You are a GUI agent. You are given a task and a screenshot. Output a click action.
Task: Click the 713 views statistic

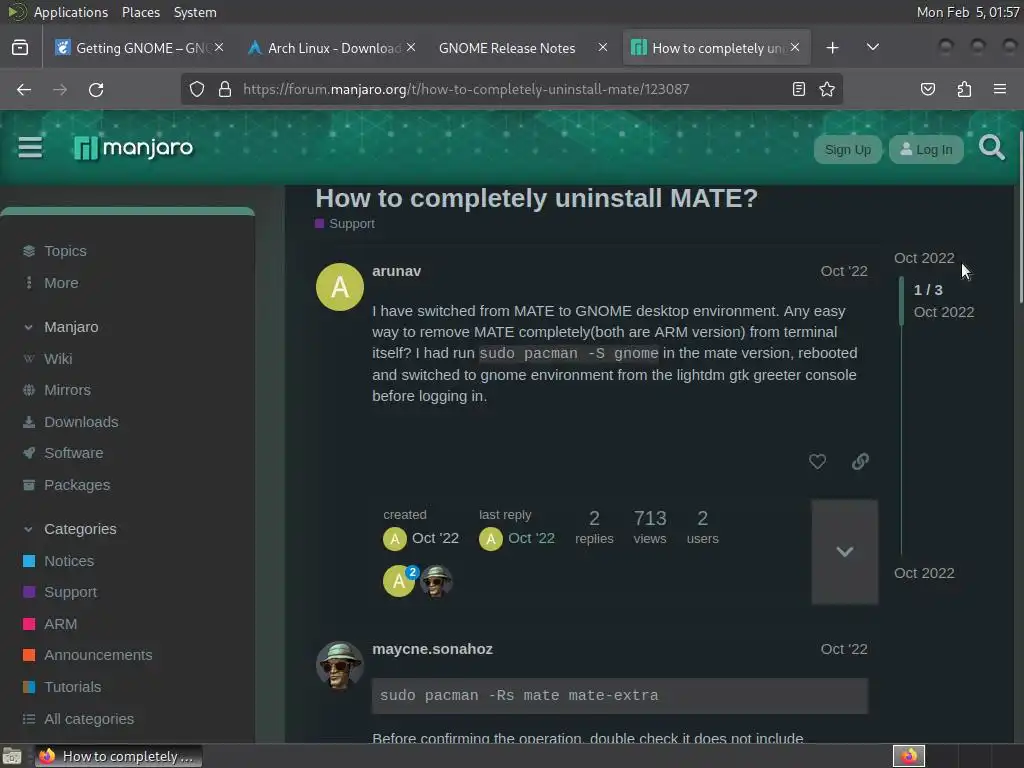pyautogui.click(x=650, y=527)
